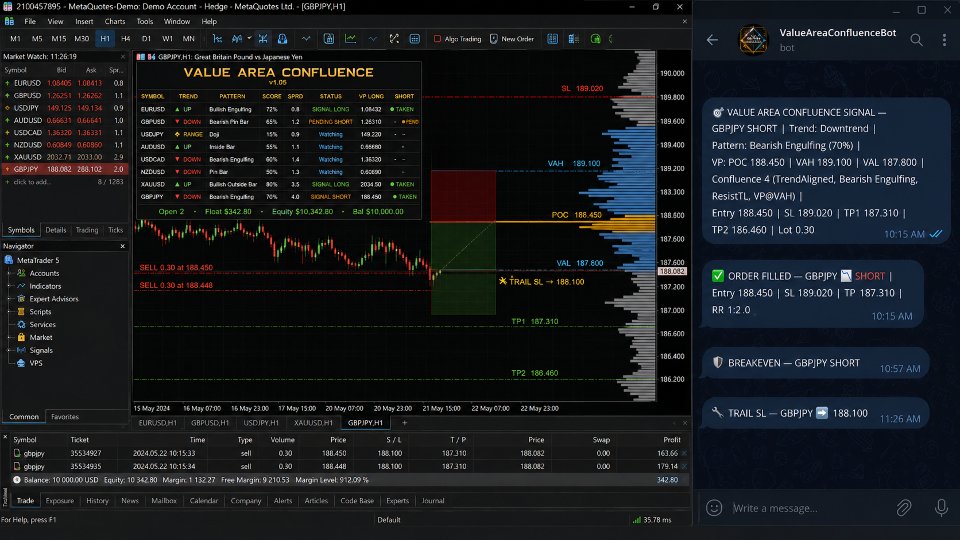The height and width of the screenshot is (540, 960).
Task: Search in the ValueAreaConfluenceBot chat
Action: point(916,40)
